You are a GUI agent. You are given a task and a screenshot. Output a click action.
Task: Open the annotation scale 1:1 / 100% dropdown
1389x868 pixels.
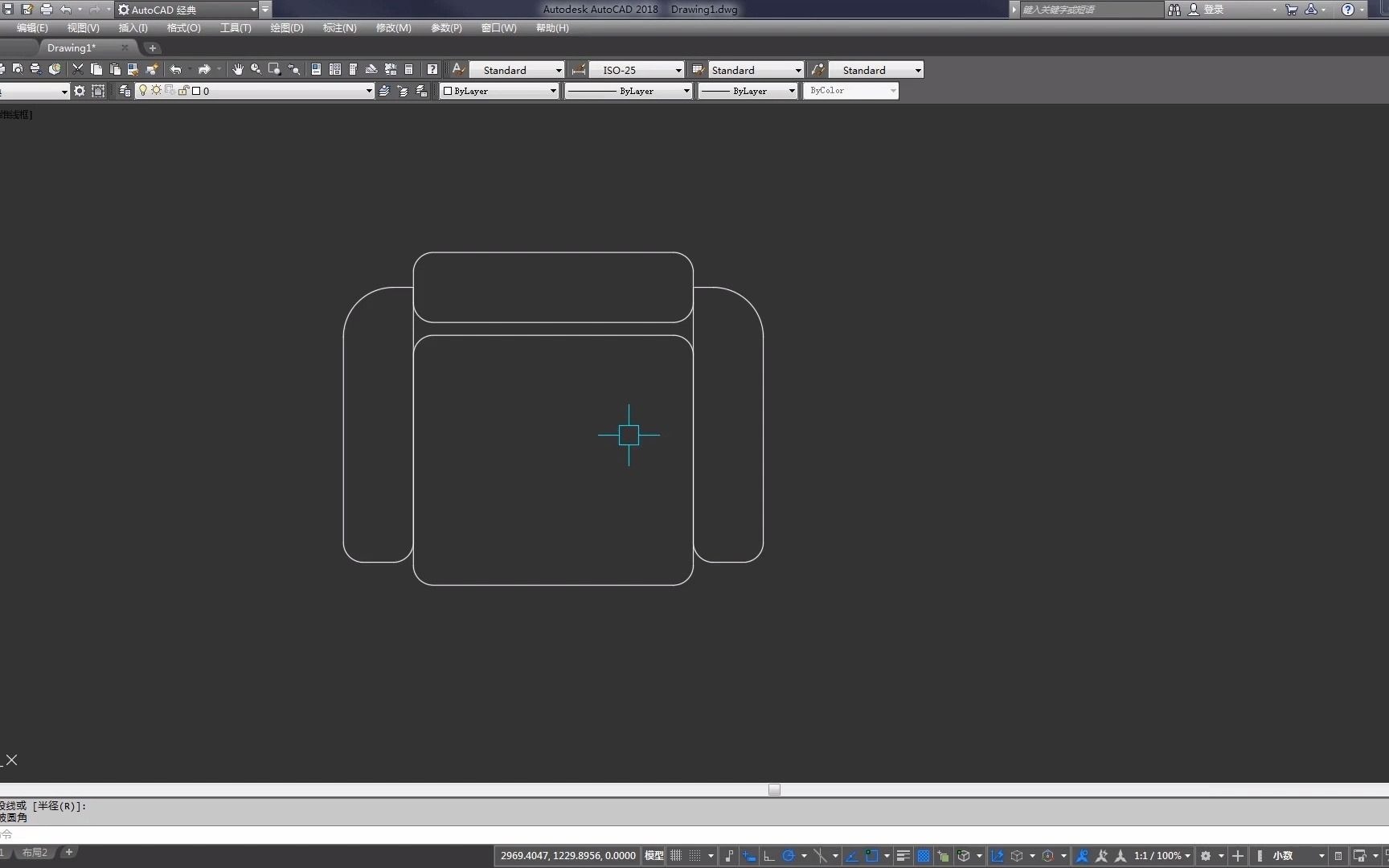(1162, 856)
